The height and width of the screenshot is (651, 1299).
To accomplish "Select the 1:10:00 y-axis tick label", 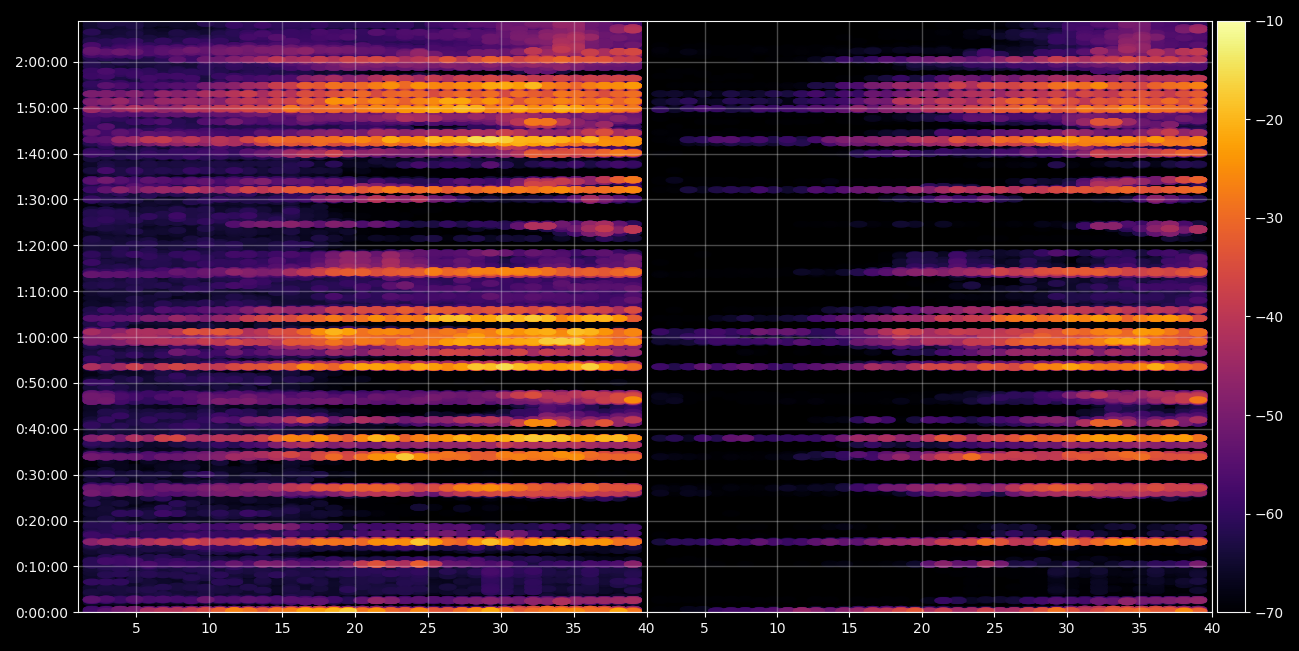I will pyautogui.click(x=42, y=292).
